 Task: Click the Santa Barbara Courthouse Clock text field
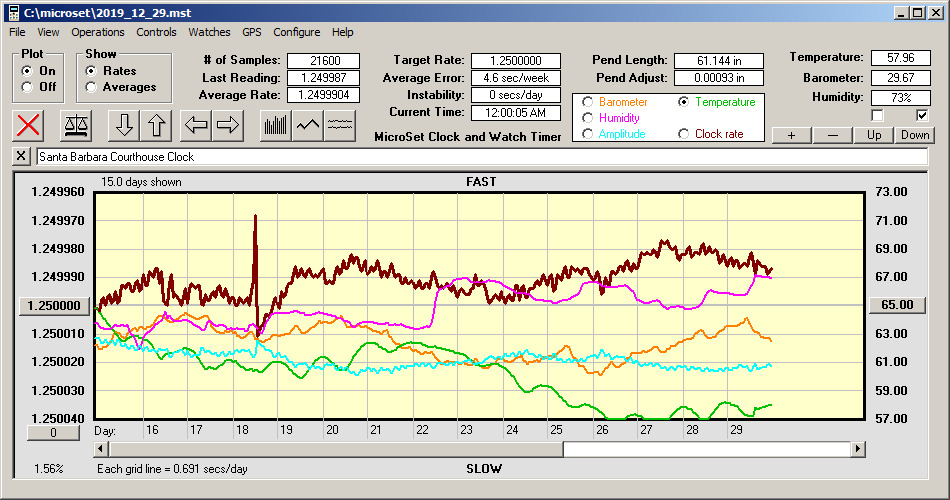[x=480, y=157]
